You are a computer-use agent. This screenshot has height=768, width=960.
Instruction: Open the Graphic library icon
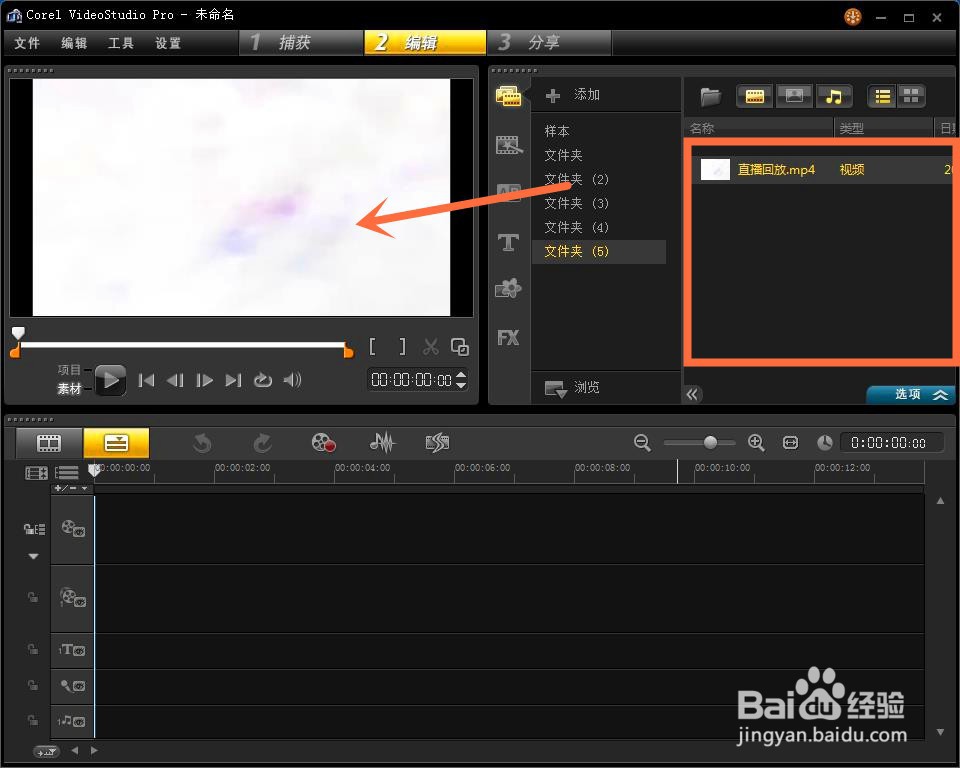[508, 288]
